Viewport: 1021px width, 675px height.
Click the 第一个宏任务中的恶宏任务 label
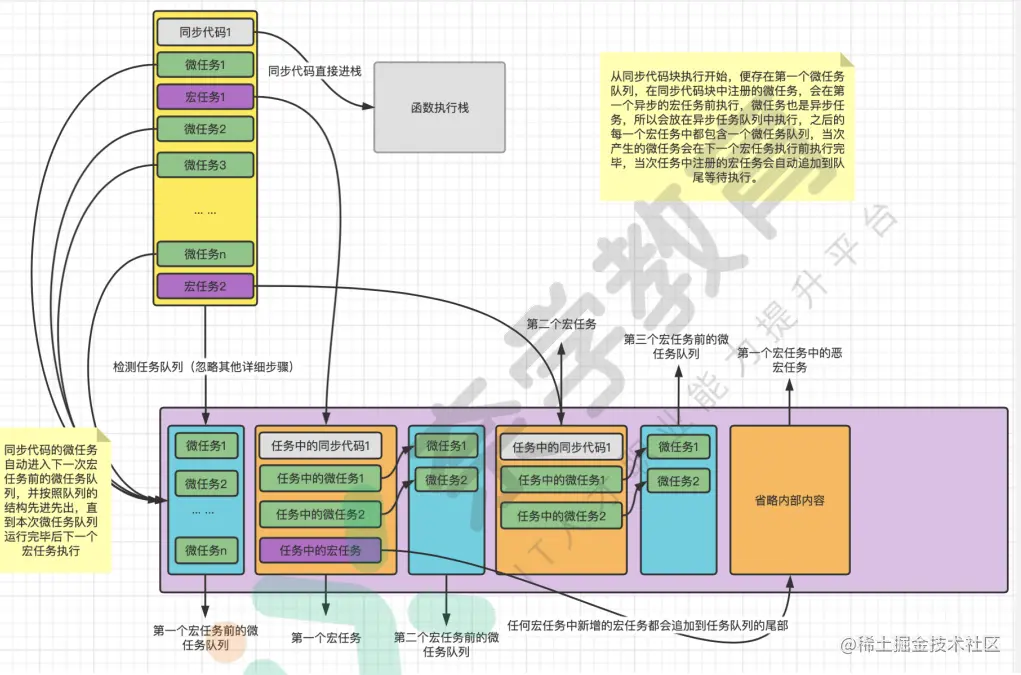click(789, 360)
